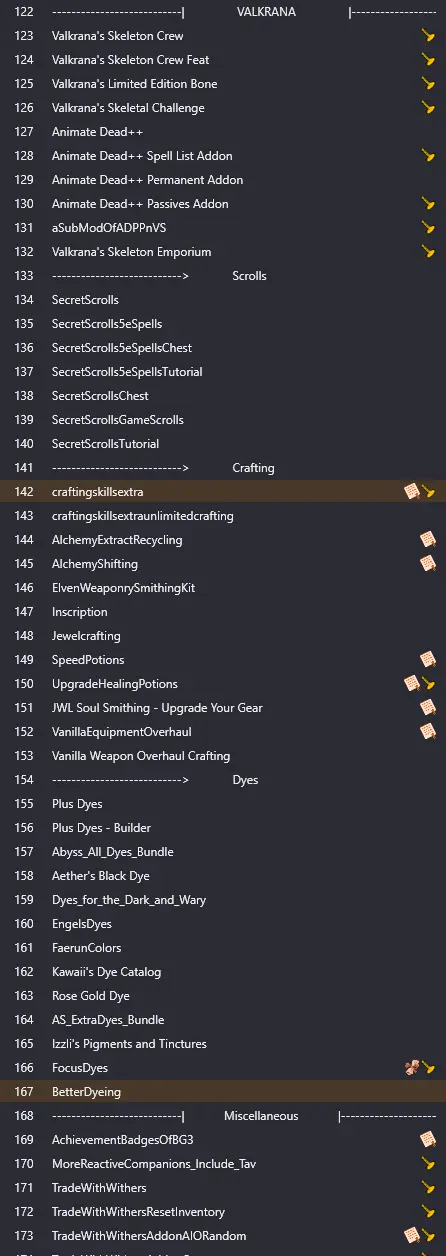Image resolution: width=446 pixels, height=1256 pixels.
Task: Click the parchment icon beside JWL Soul Smithing
Action: (x=428, y=708)
